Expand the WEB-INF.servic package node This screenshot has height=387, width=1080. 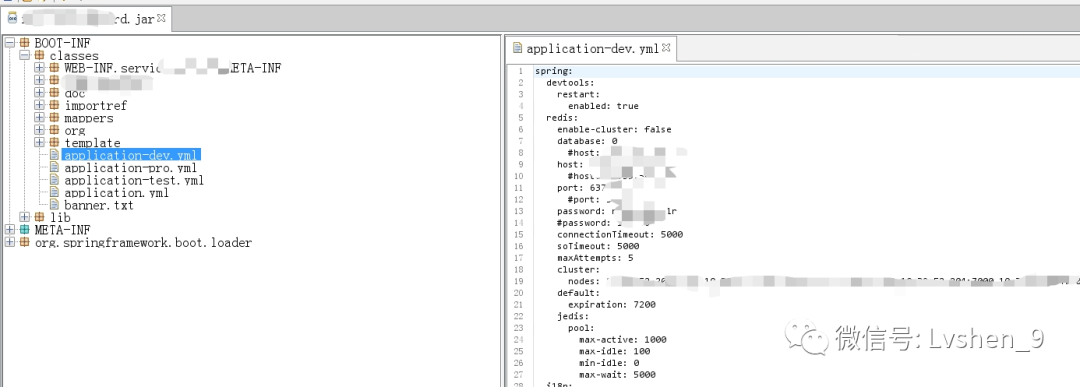39,68
